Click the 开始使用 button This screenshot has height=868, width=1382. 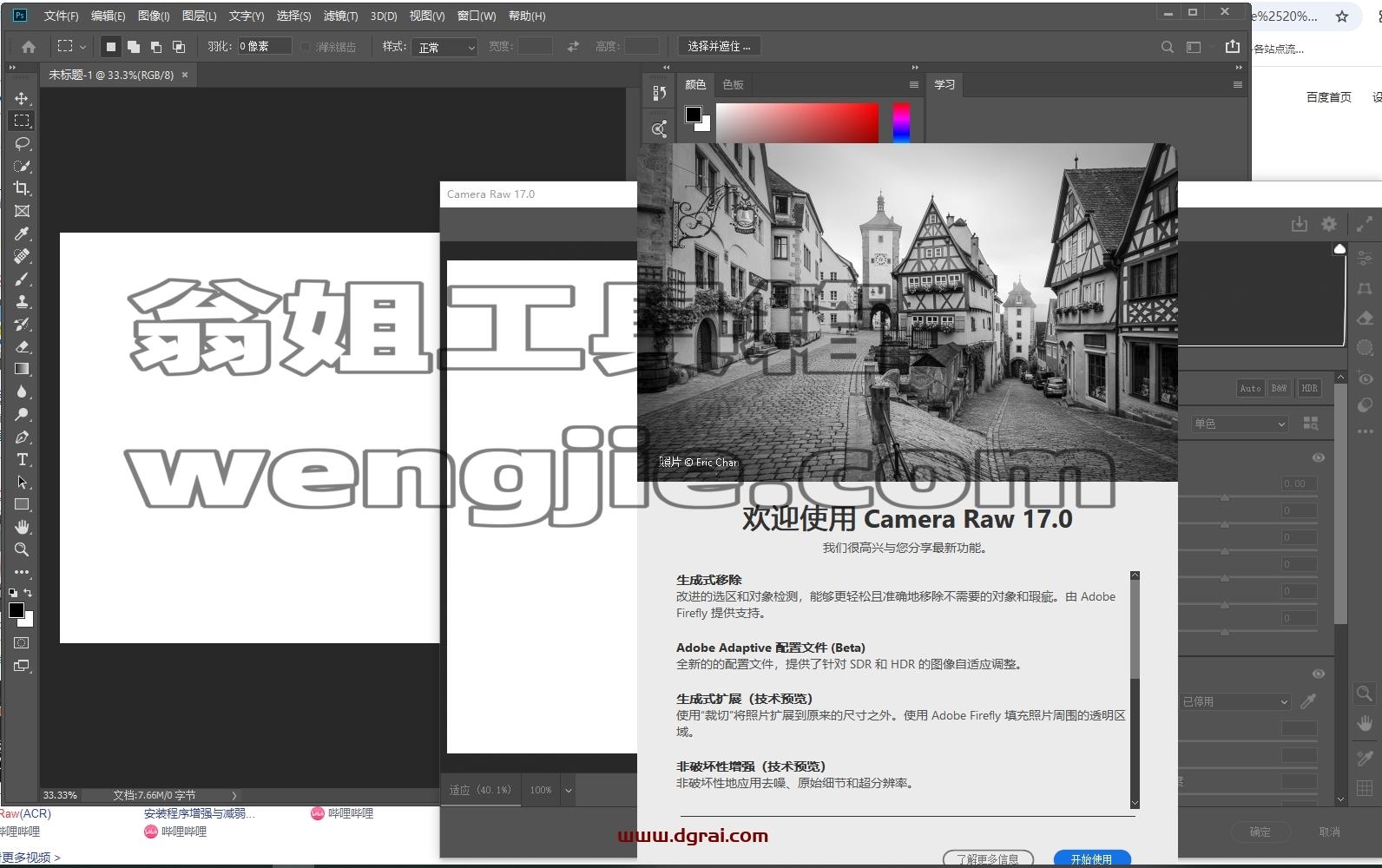1091,858
